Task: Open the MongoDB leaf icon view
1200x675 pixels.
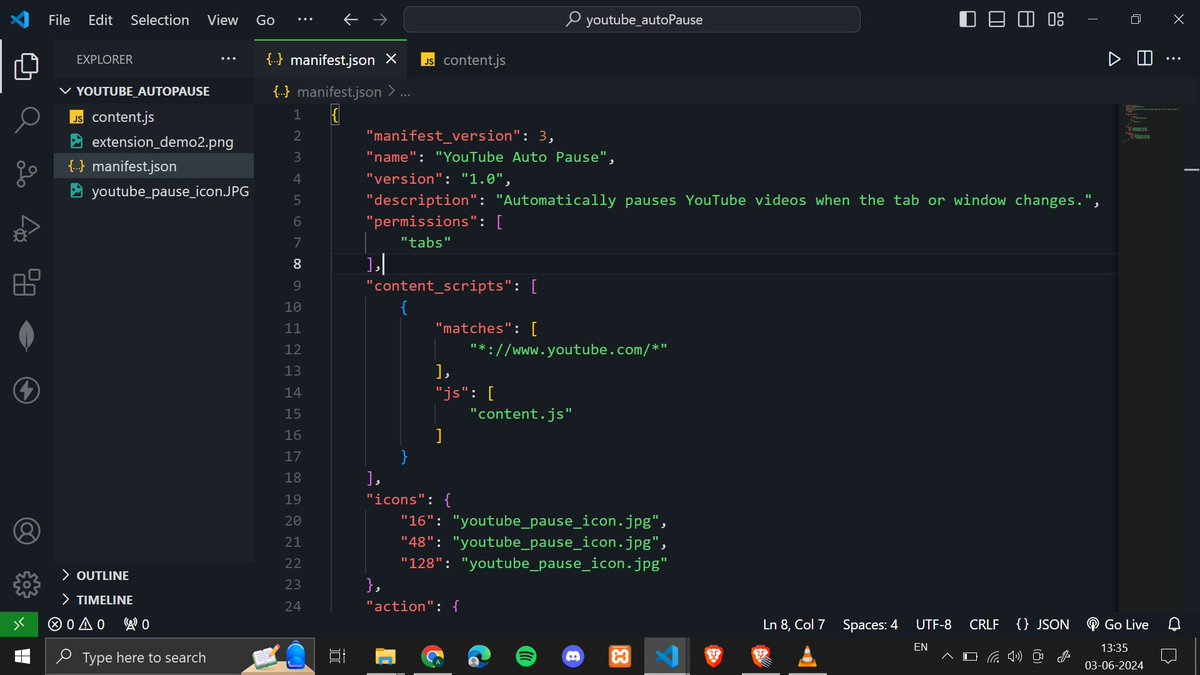Action: (27, 337)
